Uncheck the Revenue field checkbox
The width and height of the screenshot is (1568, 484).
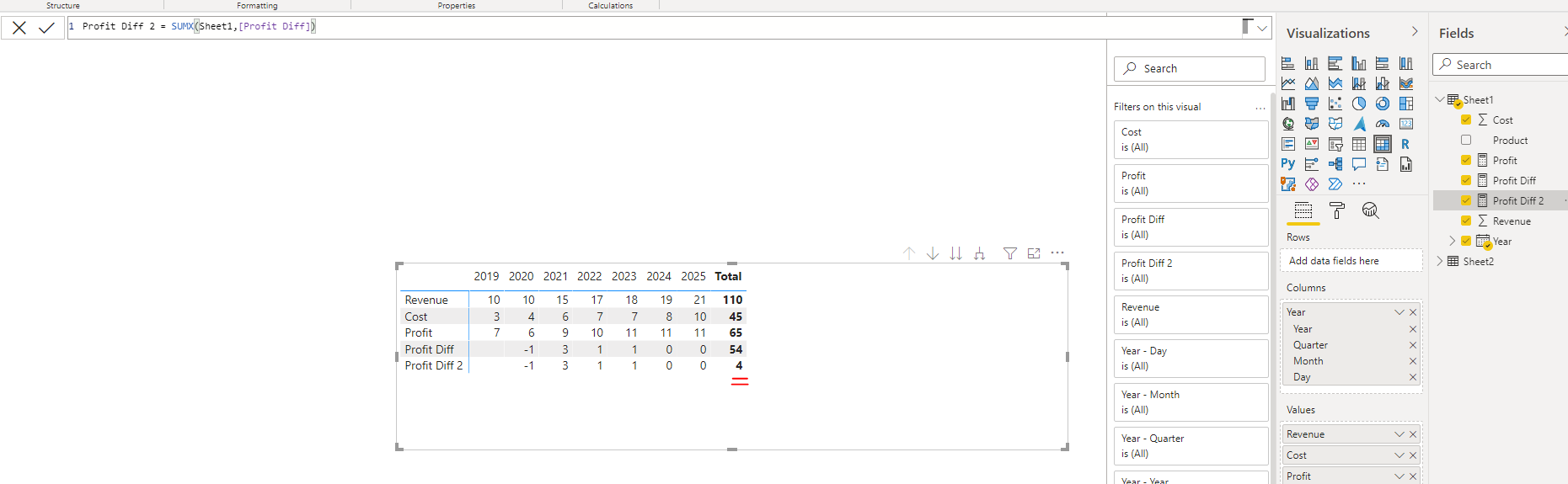click(1466, 221)
